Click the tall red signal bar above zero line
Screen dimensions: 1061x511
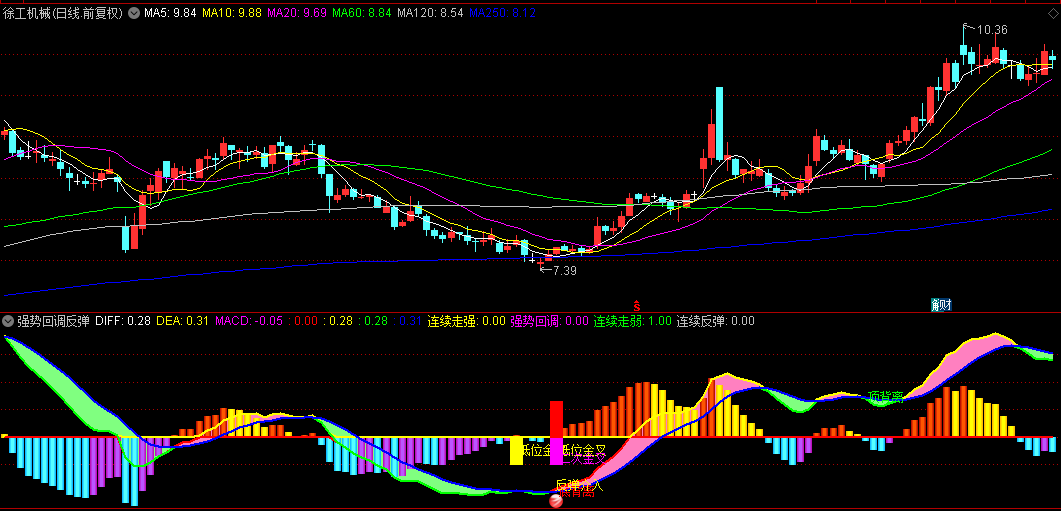pyautogui.click(x=556, y=419)
